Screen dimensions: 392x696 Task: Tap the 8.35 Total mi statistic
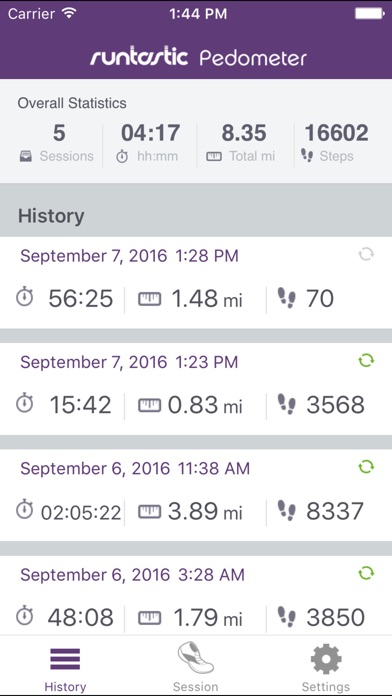point(243,143)
